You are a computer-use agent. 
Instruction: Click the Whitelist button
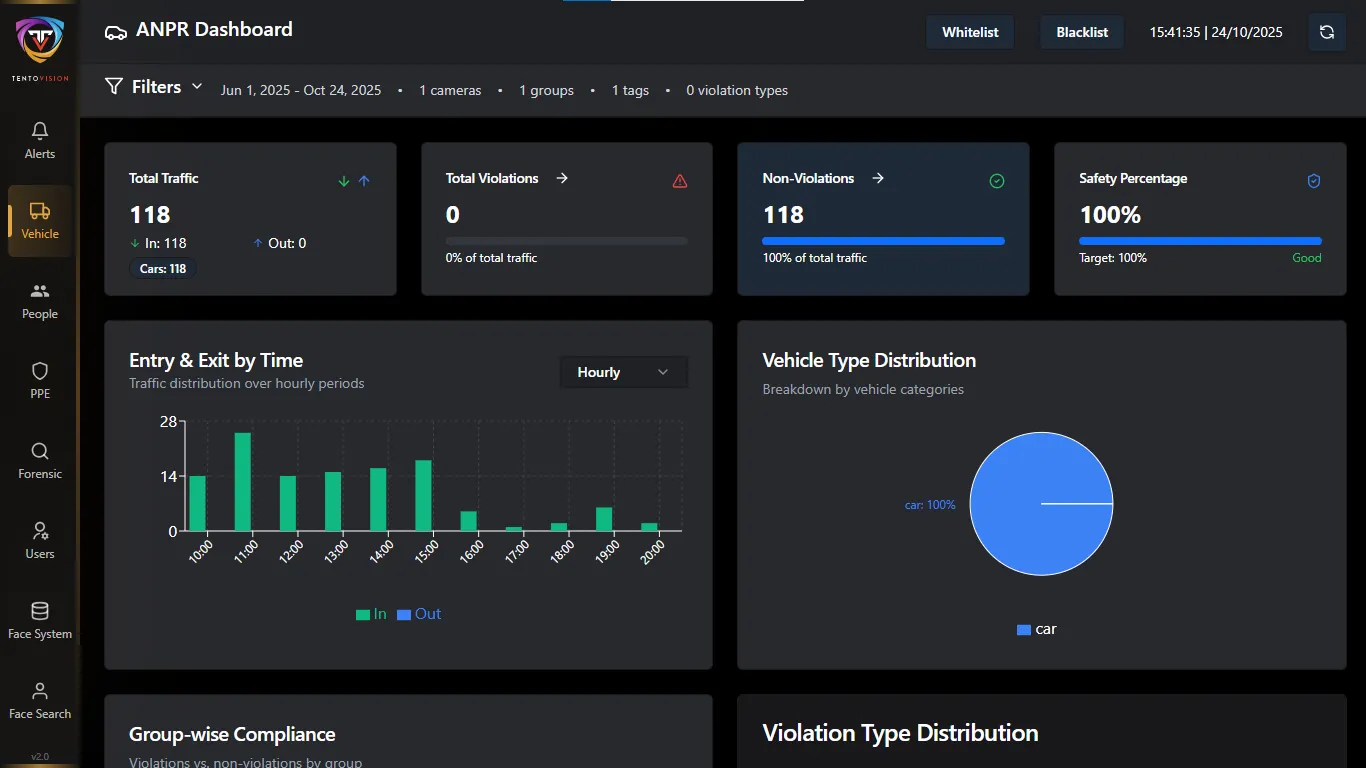(970, 32)
